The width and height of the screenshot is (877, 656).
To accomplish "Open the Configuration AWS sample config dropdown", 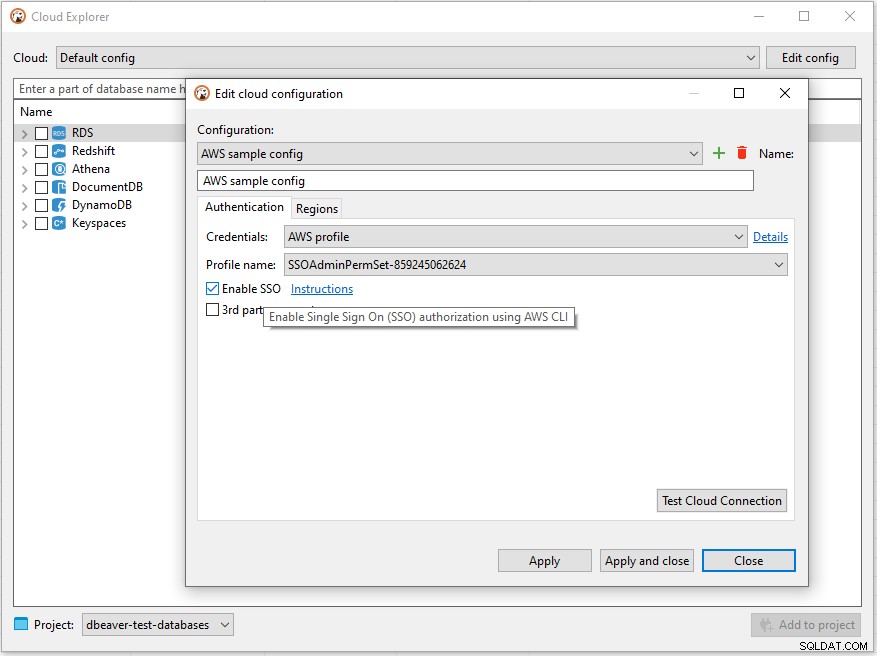I will pyautogui.click(x=449, y=153).
